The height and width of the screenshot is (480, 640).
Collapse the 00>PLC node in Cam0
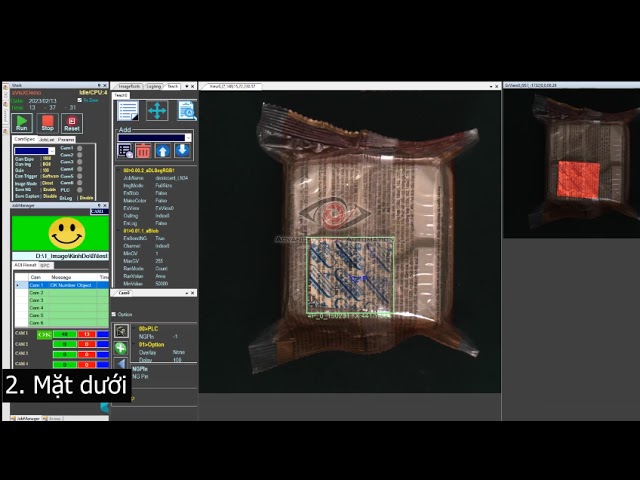[134, 329]
